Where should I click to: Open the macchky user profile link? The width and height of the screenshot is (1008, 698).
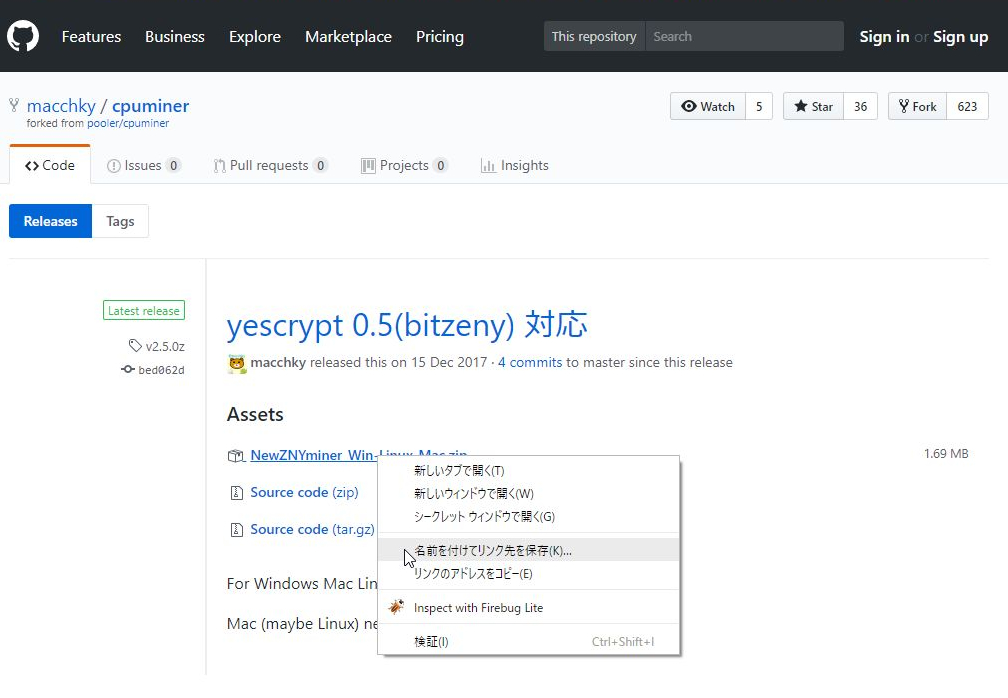pos(61,105)
